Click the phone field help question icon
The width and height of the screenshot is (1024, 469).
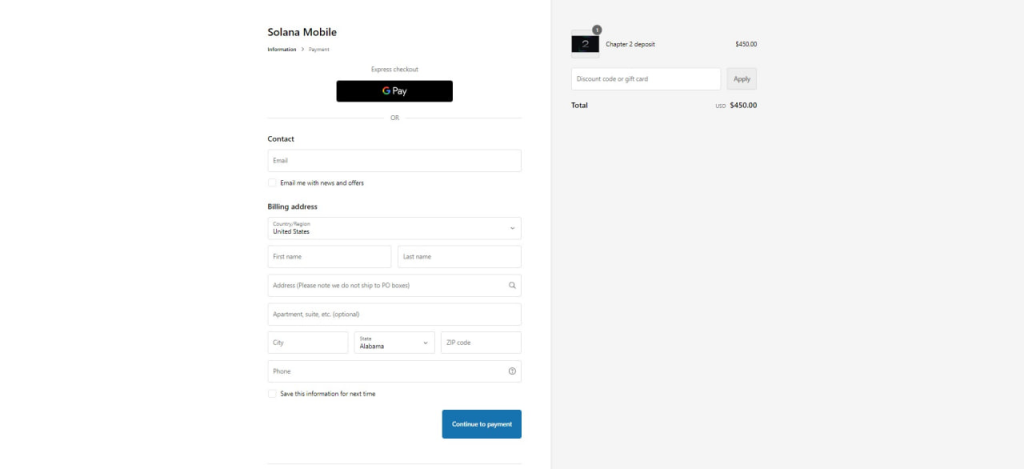512,371
